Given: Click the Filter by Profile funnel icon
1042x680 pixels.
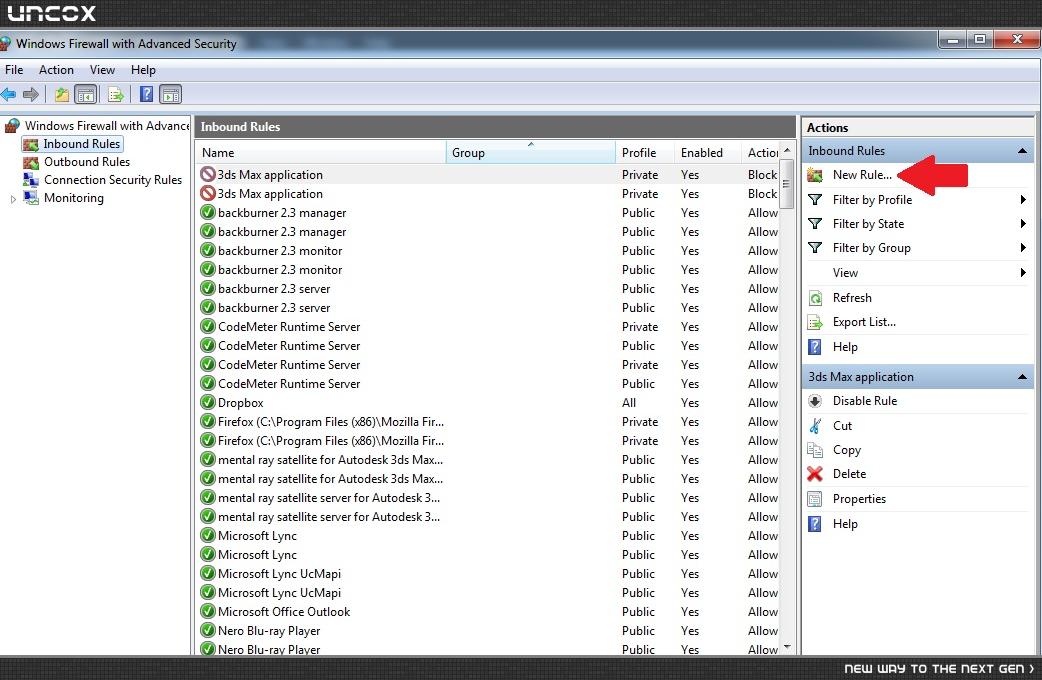Looking at the screenshot, I should pos(815,199).
